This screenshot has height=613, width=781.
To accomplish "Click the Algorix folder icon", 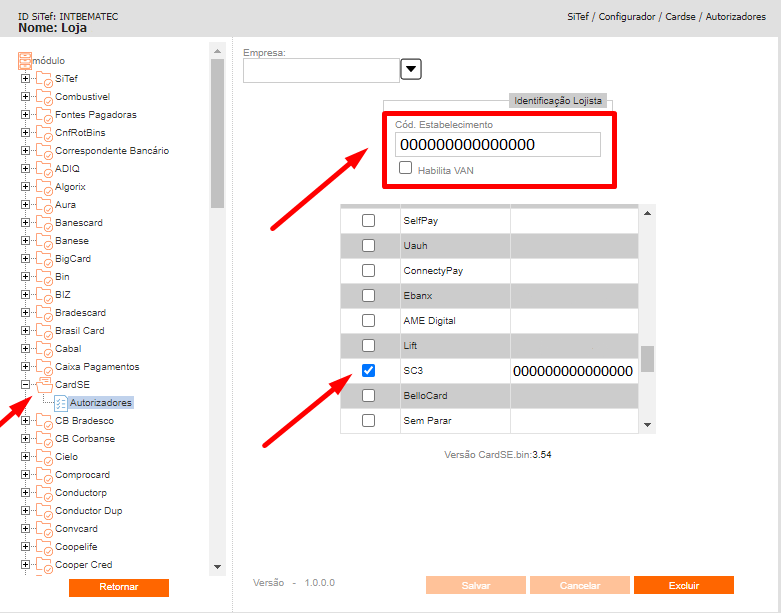I will pos(44,187).
